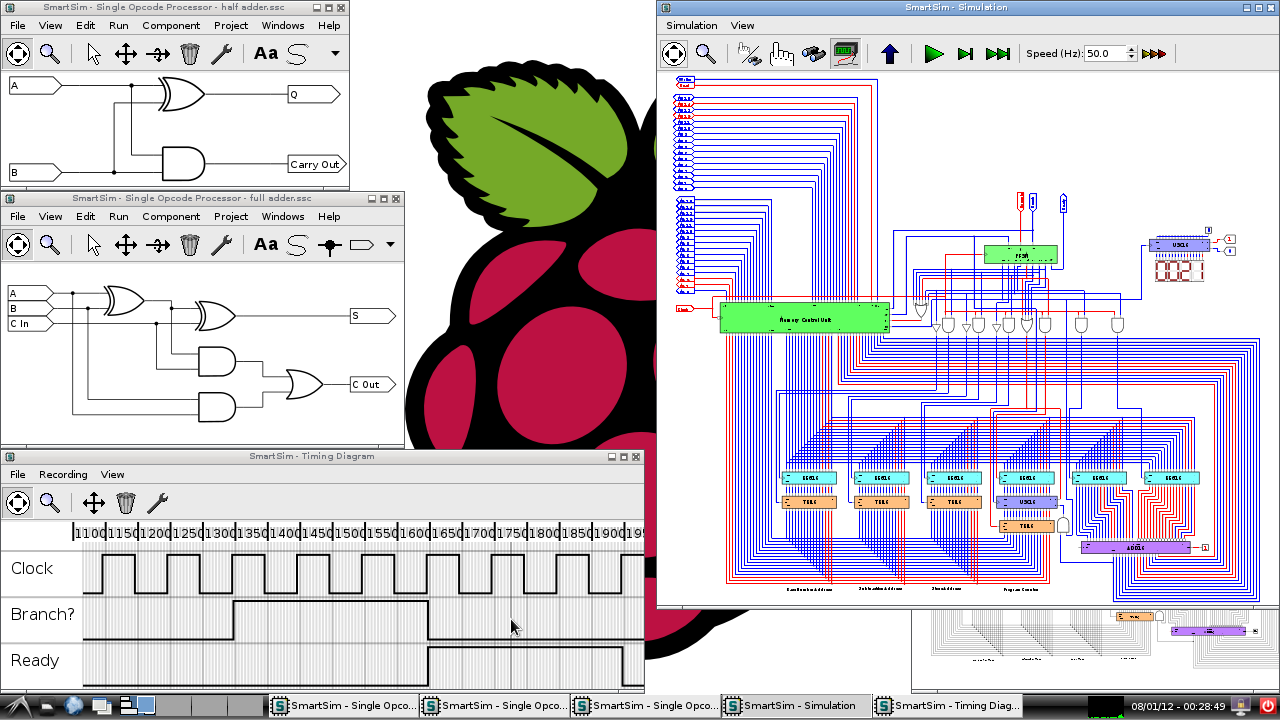
Task: Click the C Out pin in full adder
Action: tap(373, 384)
